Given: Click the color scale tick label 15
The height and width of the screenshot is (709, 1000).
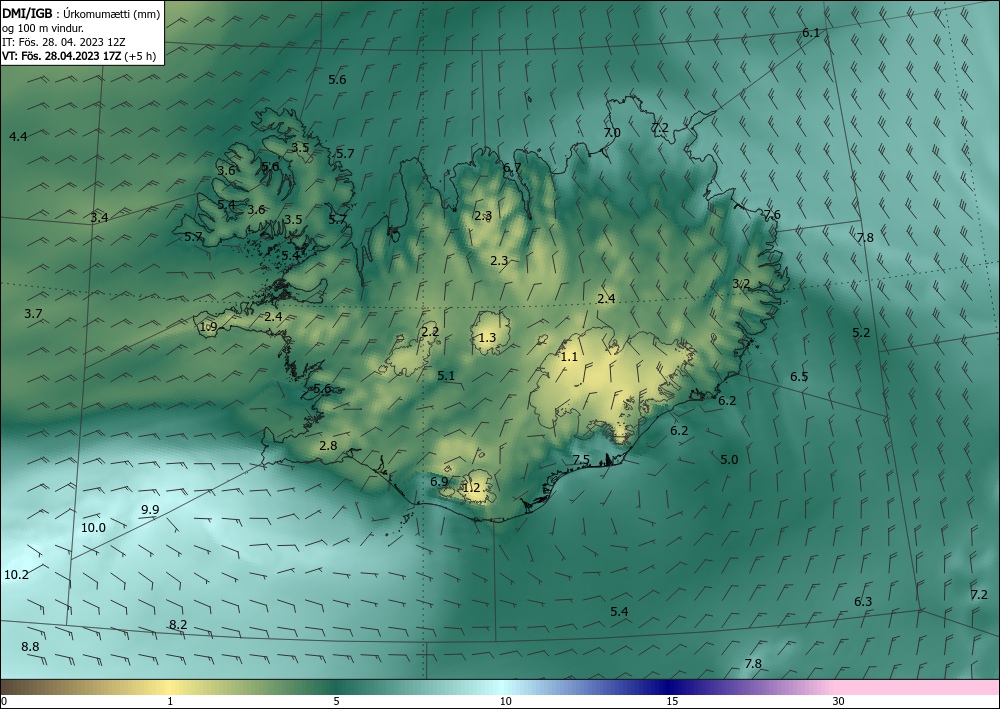Looking at the screenshot, I should (672, 701).
